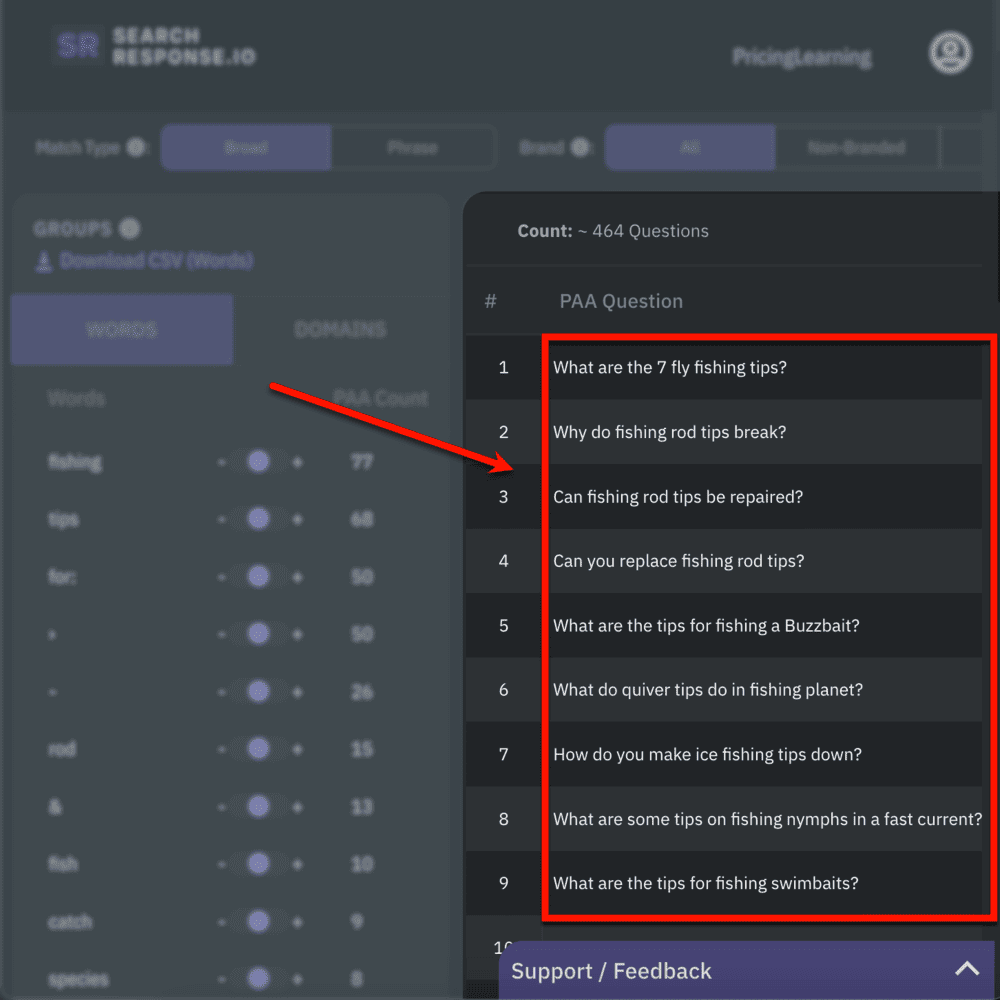Select the question 'What are the 7 fly fishing tips?'
The image size is (1000, 1000).
(669, 367)
